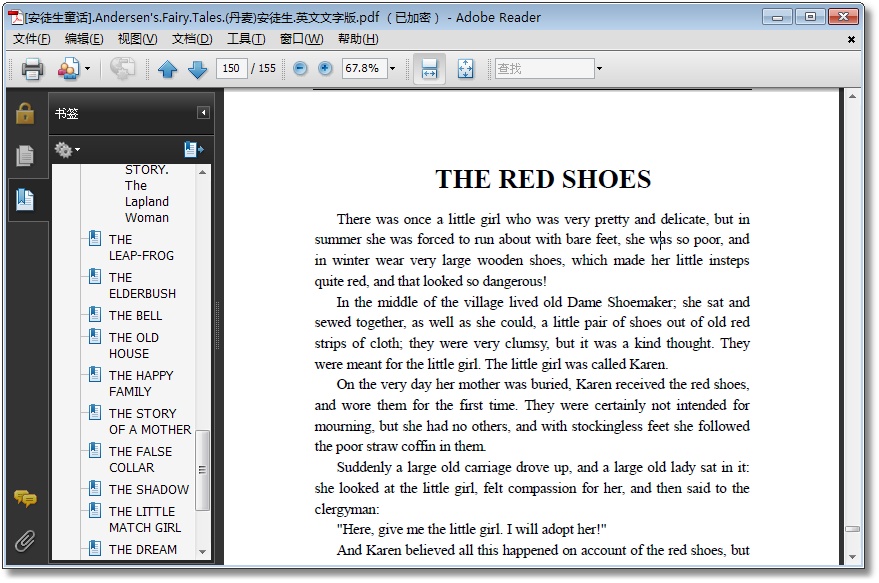Zoom out with the minus button
879x583 pixels.
click(x=300, y=68)
